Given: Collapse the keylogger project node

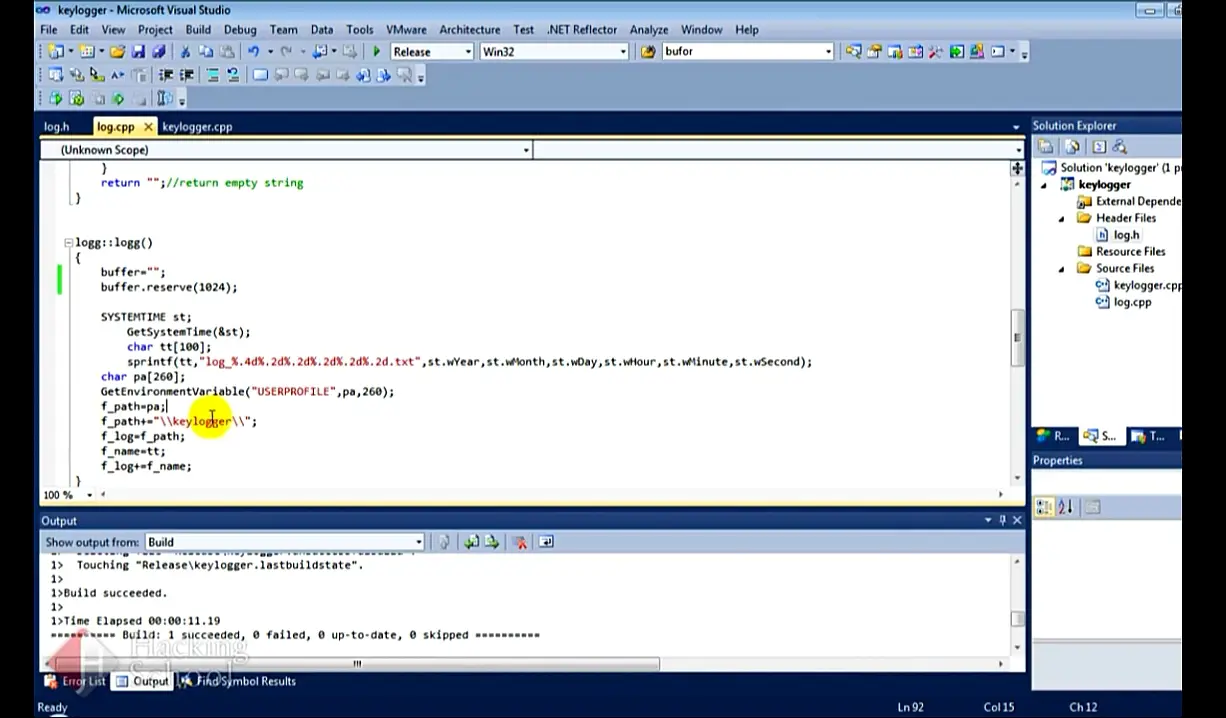Looking at the screenshot, I should (x=1046, y=185).
